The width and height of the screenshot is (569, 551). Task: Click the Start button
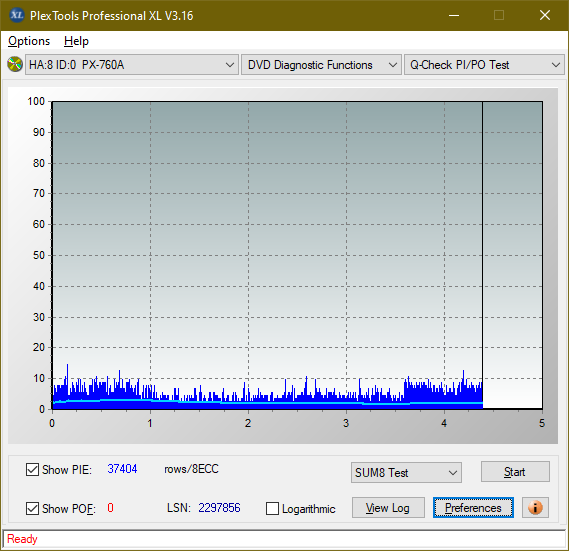(515, 472)
